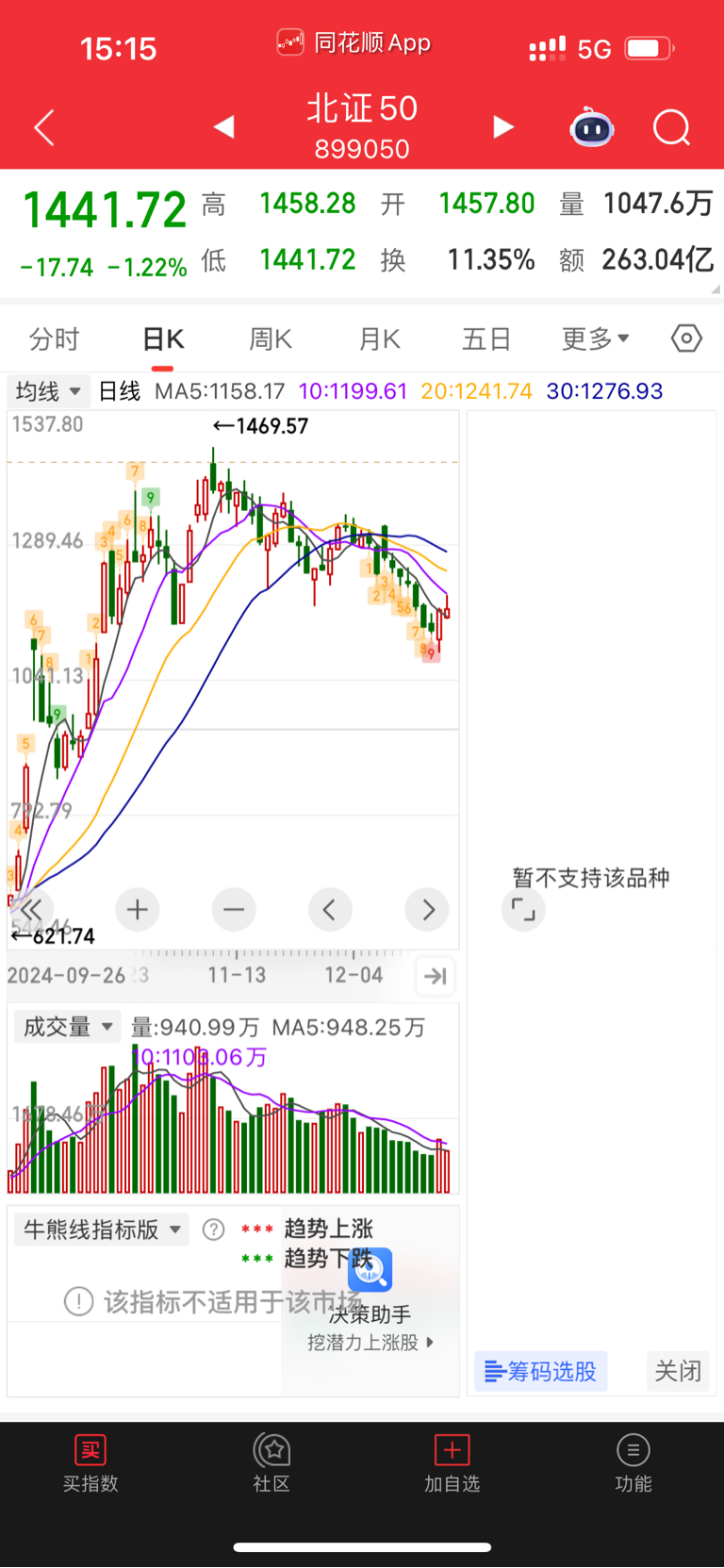Tap date axis label 11-13
Screen dimensions: 724x1568
tap(237, 976)
